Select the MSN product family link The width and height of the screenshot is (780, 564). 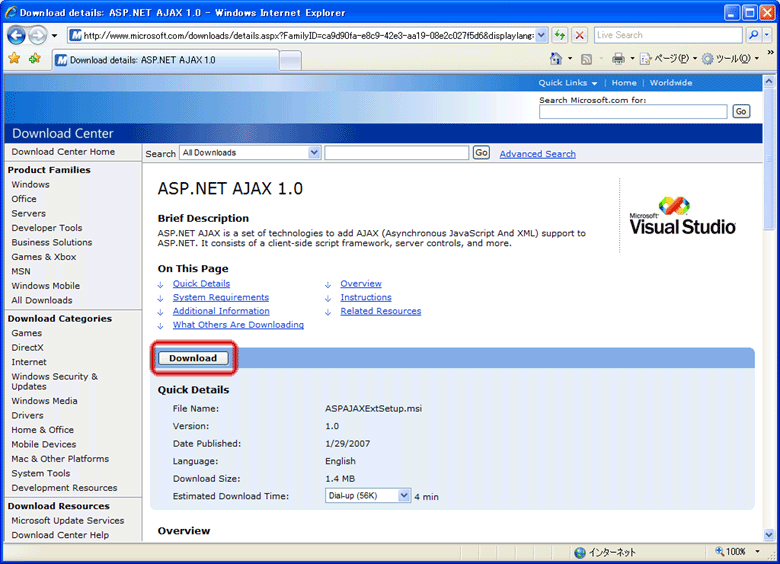coord(21,272)
